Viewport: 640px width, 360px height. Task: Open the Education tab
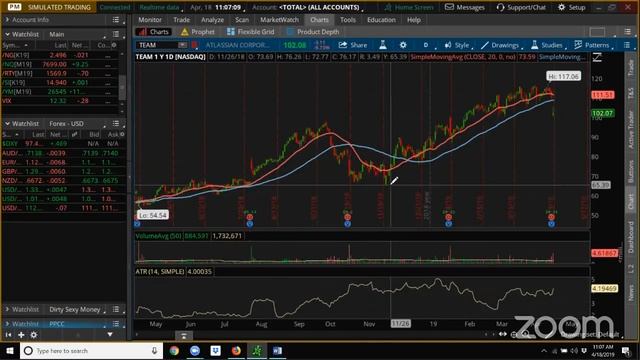(x=381, y=20)
